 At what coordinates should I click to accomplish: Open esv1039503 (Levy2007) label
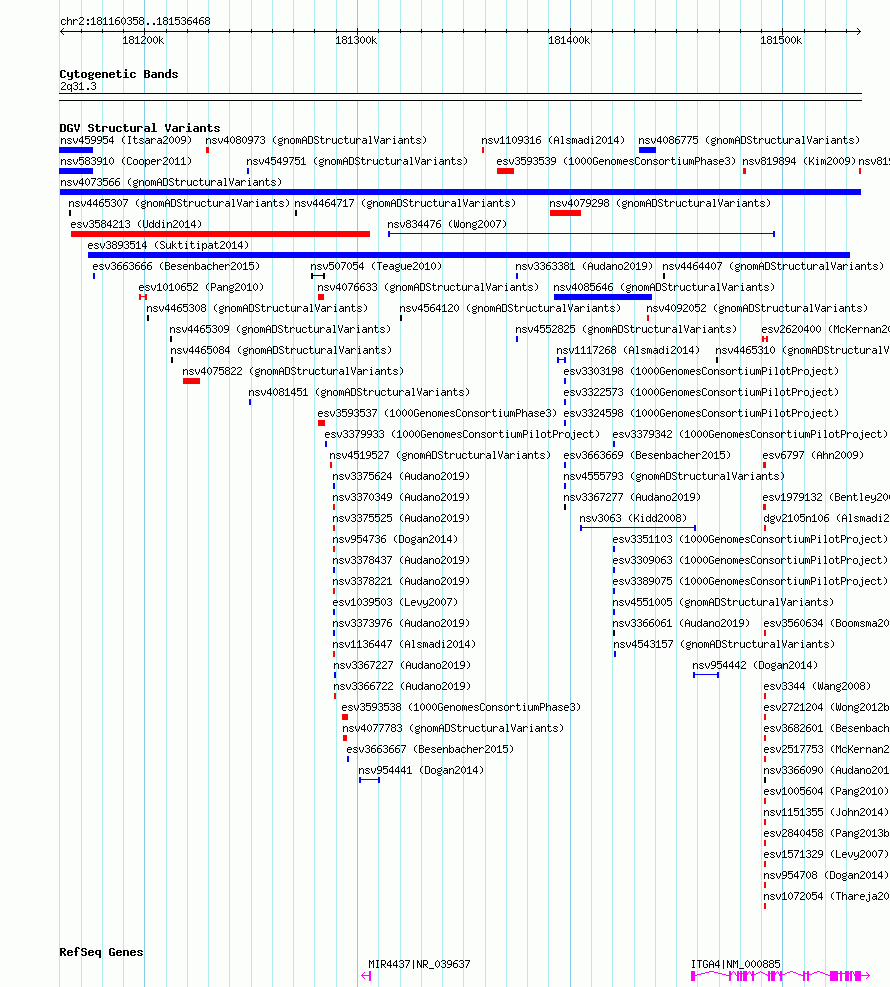pos(395,602)
